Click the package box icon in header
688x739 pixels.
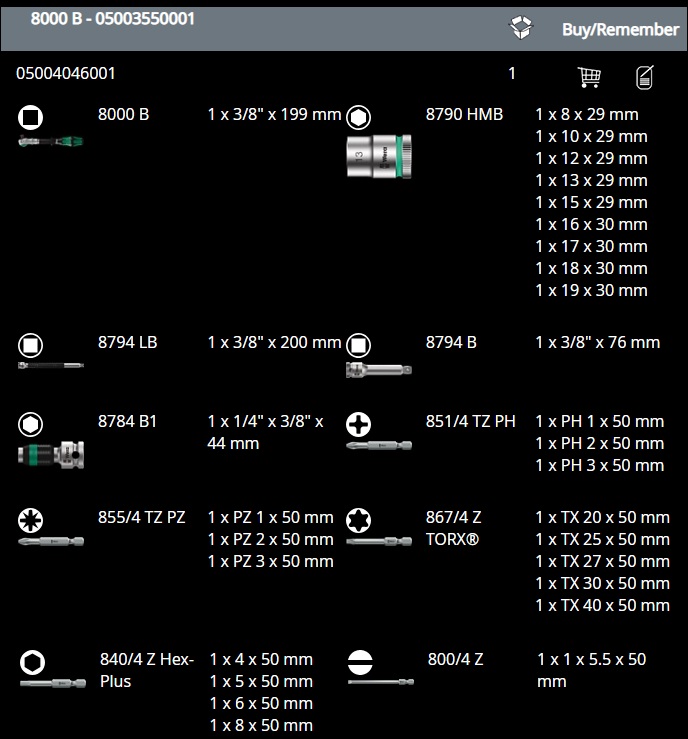tap(521, 28)
